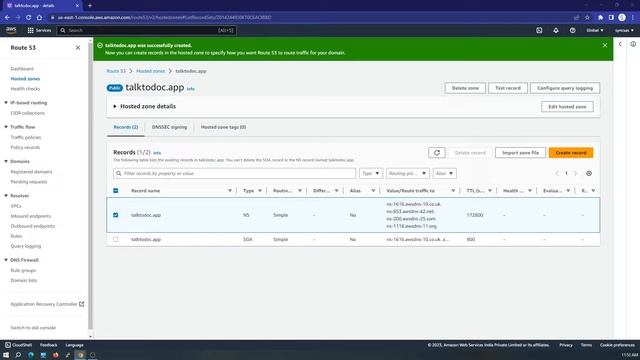The height and width of the screenshot is (360, 640).
Task: Click Edit hosted zone button
Action: [567, 107]
